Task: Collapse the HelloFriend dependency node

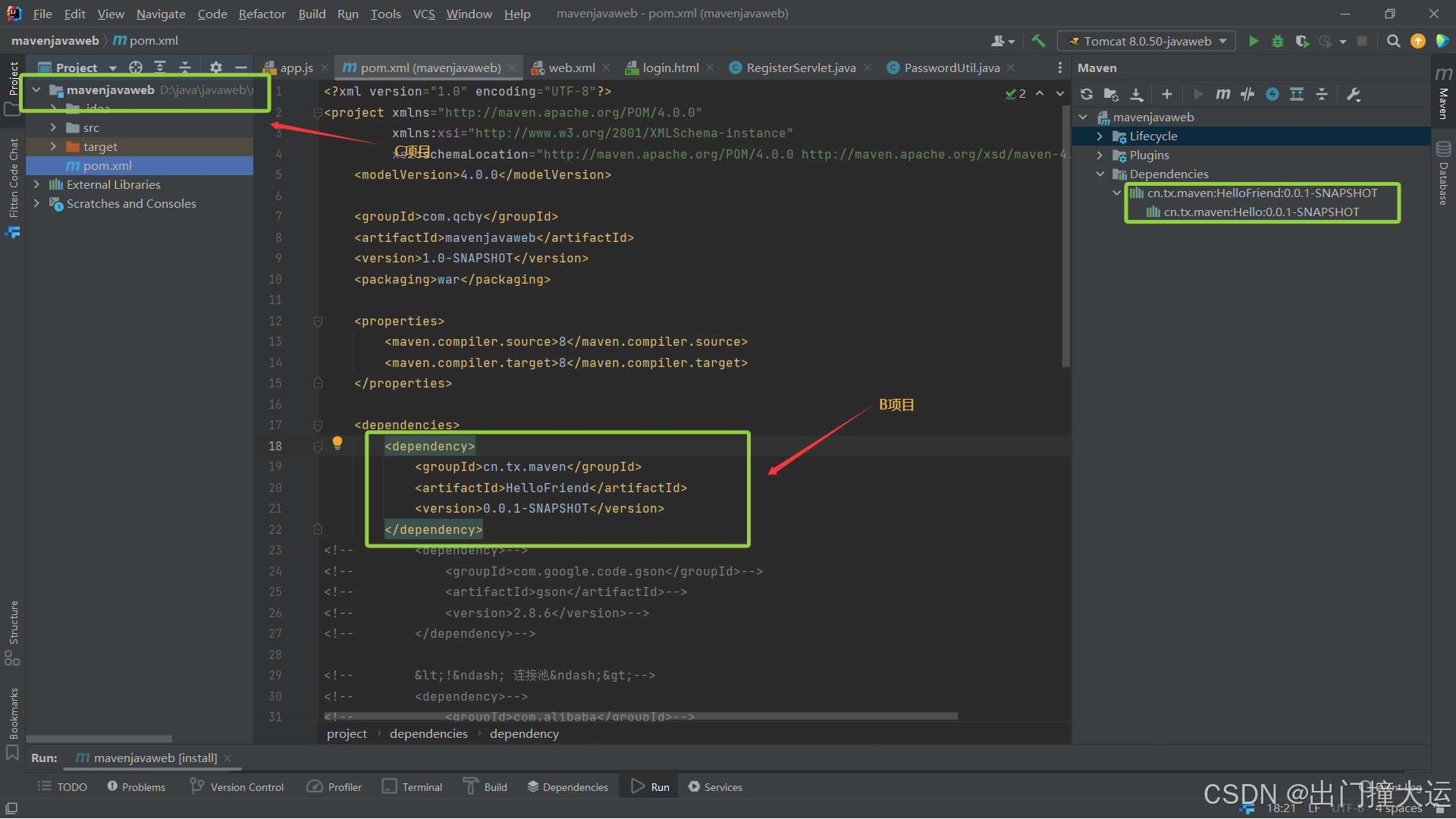Action: coord(1116,193)
